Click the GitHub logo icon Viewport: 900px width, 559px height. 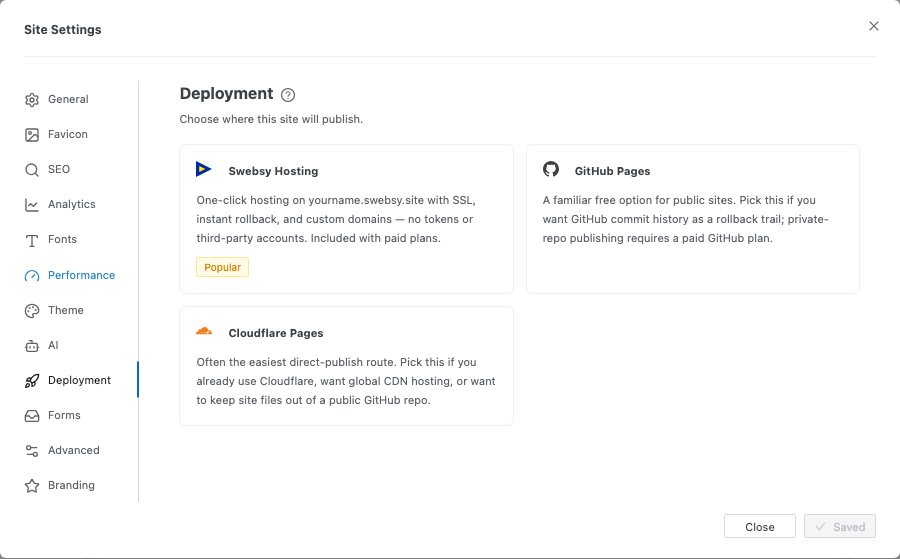(551, 169)
